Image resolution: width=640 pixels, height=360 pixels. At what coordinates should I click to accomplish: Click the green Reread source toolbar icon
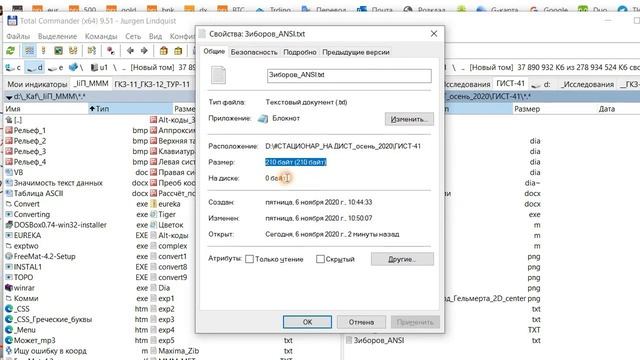tap(10, 51)
